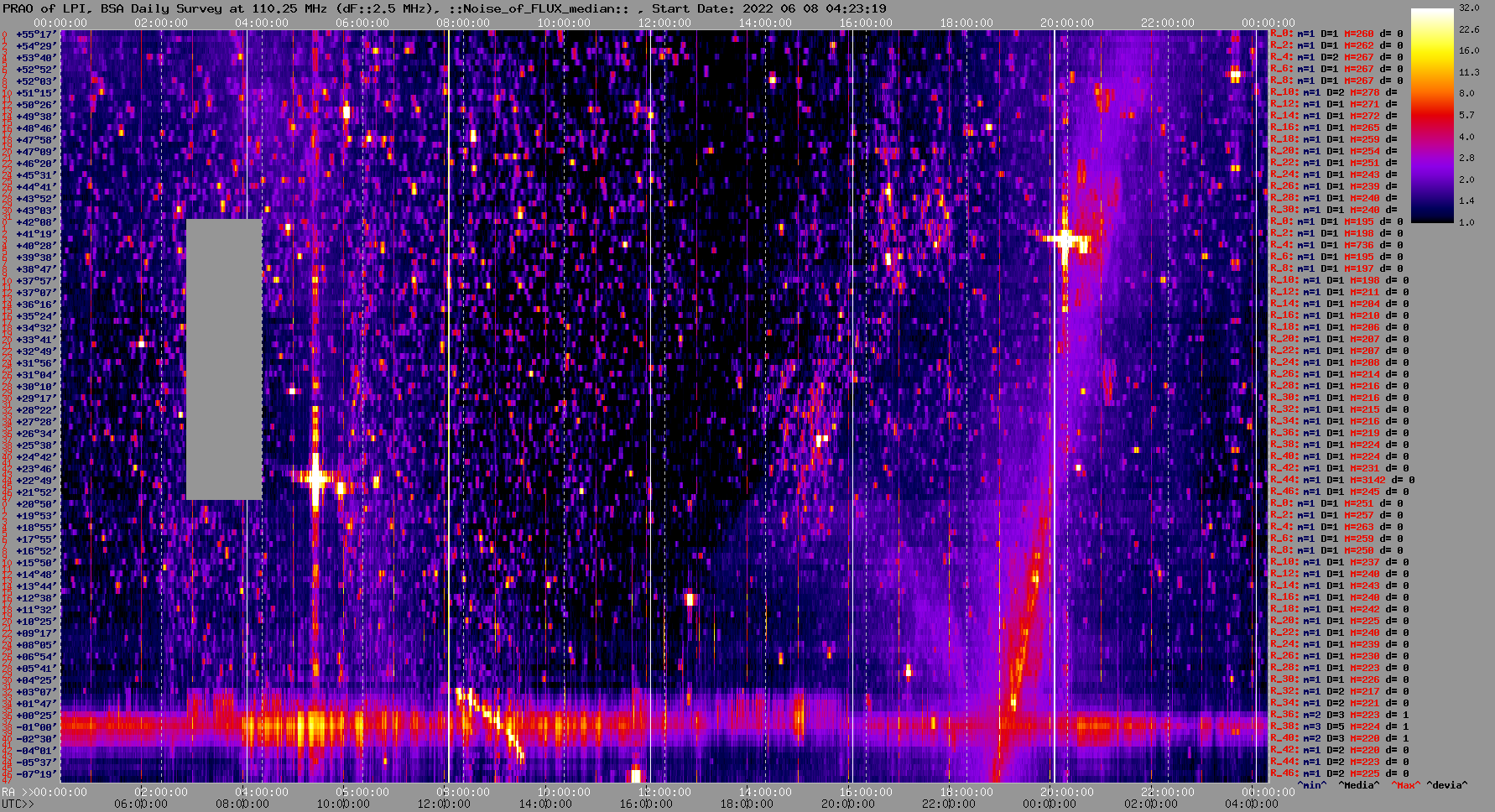The height and width of the screenshot is (812, 1495).
Task: Click the +55°17' declination label
Action: click(36, 34)
